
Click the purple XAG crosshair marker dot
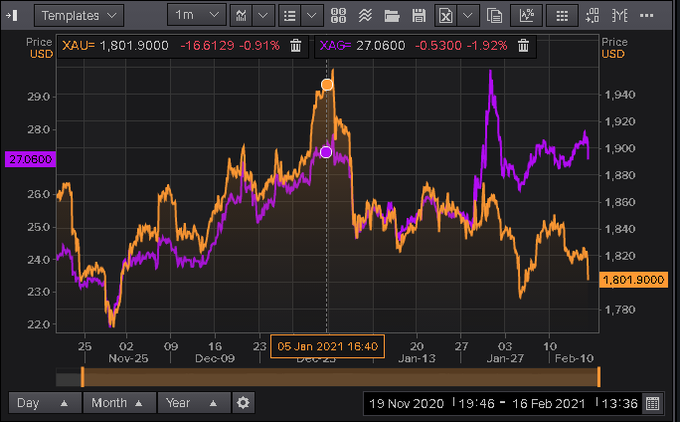(x=326, y=152)
